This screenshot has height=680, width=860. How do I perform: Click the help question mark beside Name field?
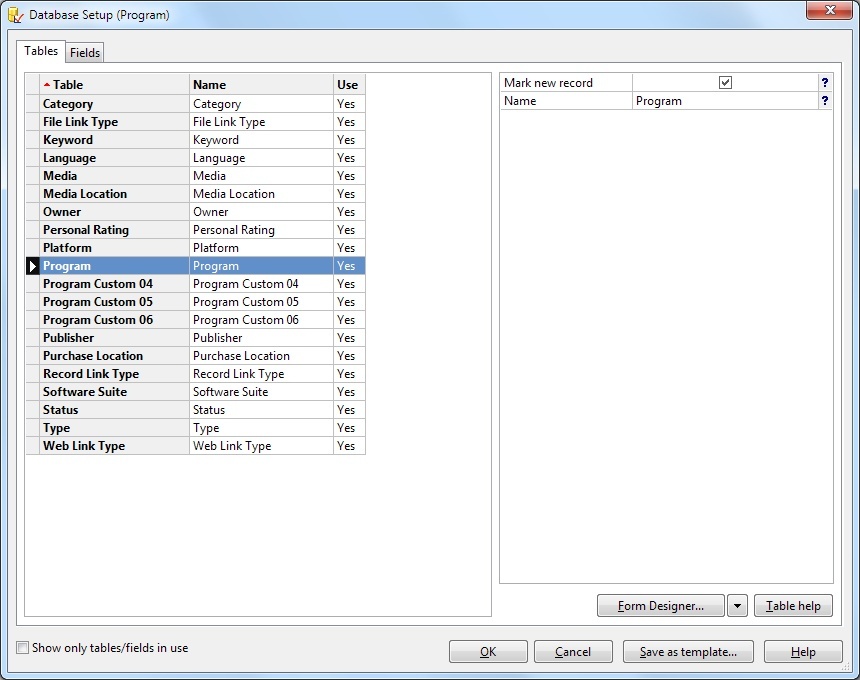(825, 101)
